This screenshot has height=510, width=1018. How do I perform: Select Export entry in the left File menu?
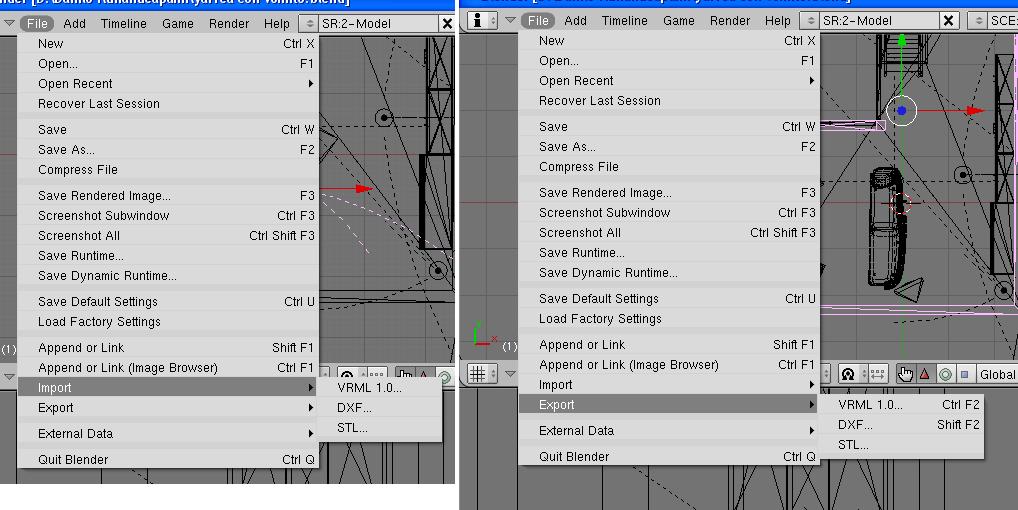point(168,408)
